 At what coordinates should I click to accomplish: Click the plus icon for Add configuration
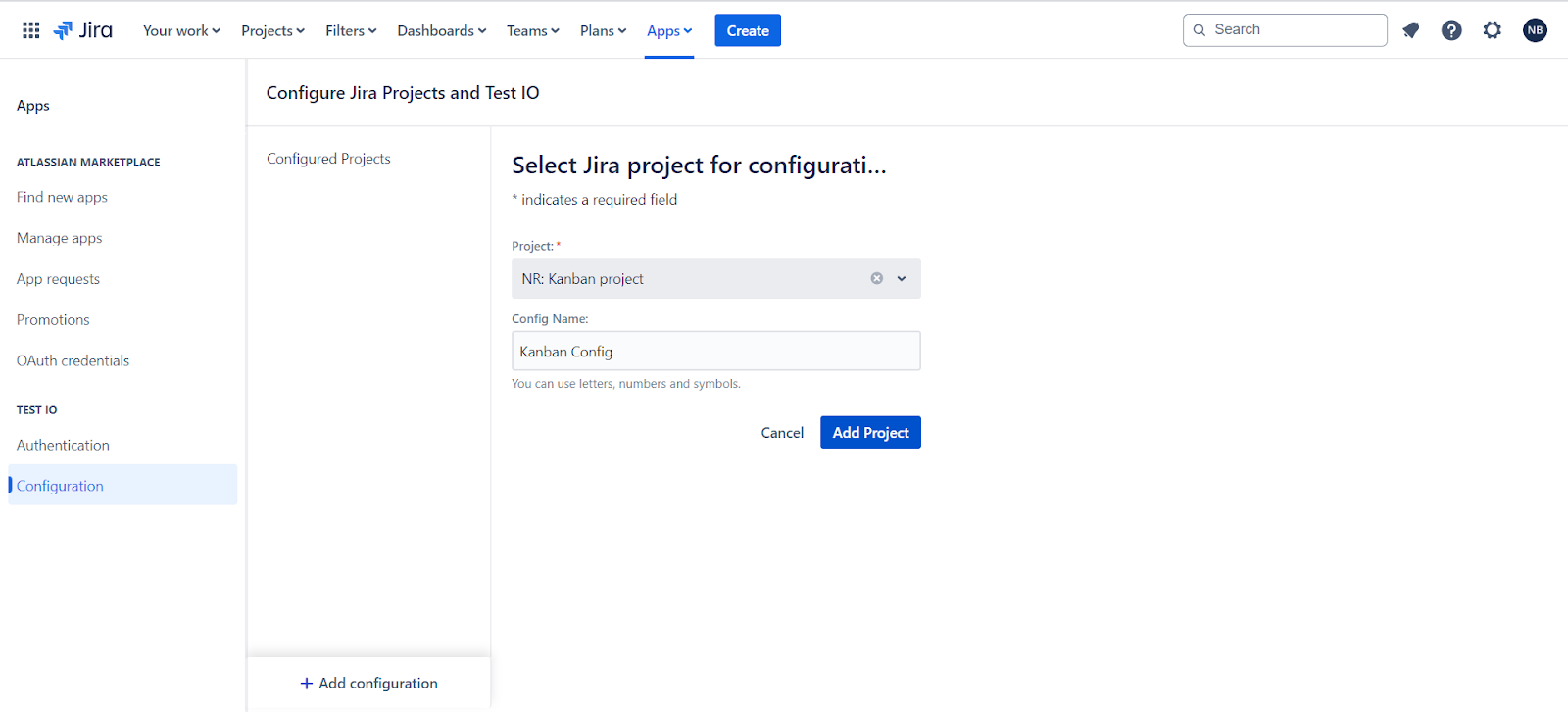(x=307, y=684)
